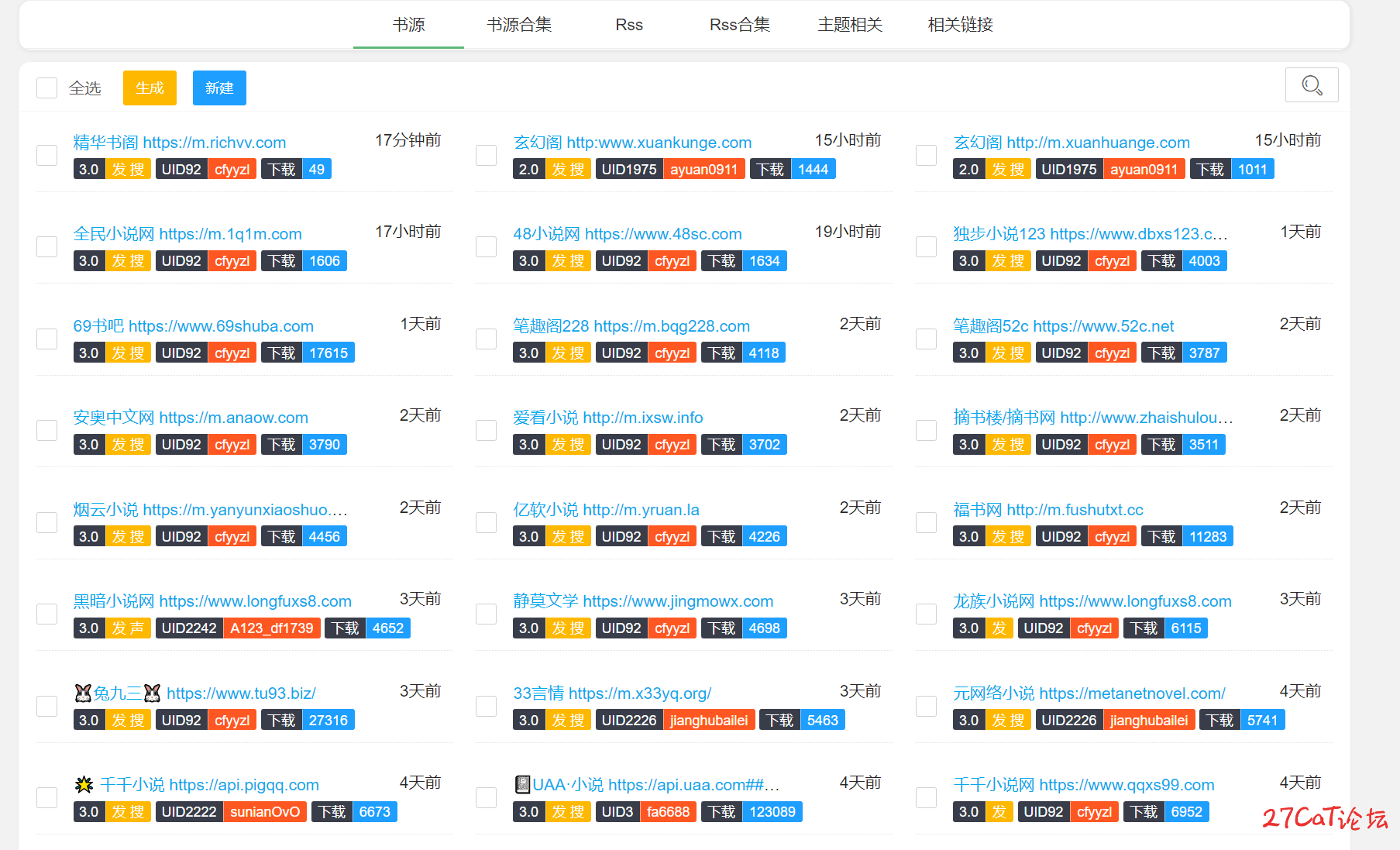The width and height of the screenshot is (1400, 850).
Task: Open 千千小说 api.pigqq.com link
Action: (197, 785)
